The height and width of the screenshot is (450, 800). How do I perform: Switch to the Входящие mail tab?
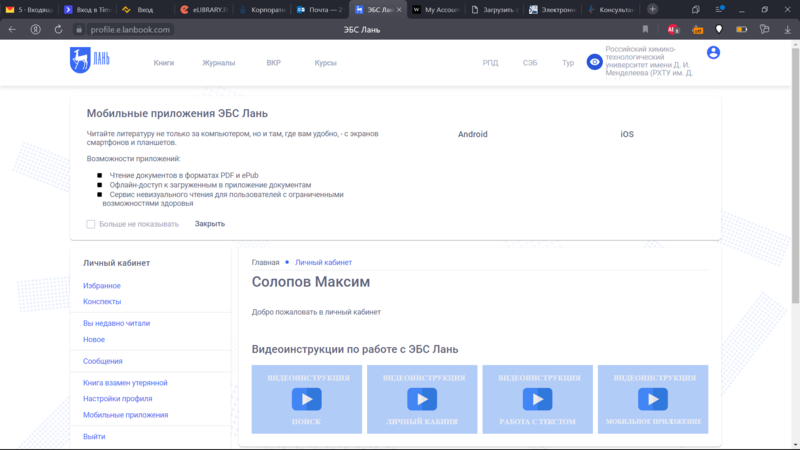point(30,10)
